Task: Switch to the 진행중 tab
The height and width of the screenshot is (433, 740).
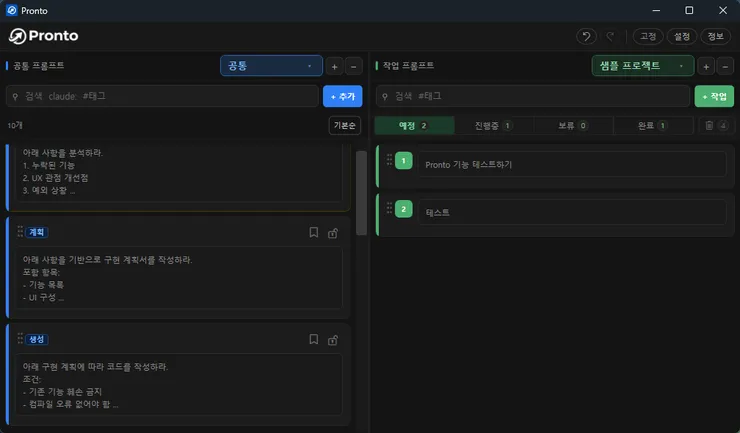Action: (x=494, y=125)
